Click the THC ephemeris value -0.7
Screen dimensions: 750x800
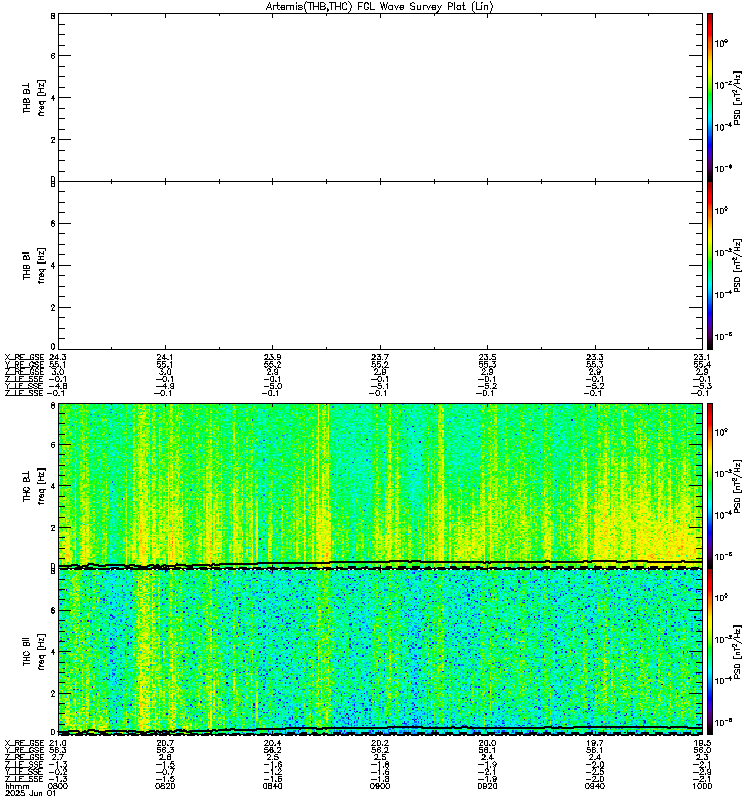coord(164,772)
